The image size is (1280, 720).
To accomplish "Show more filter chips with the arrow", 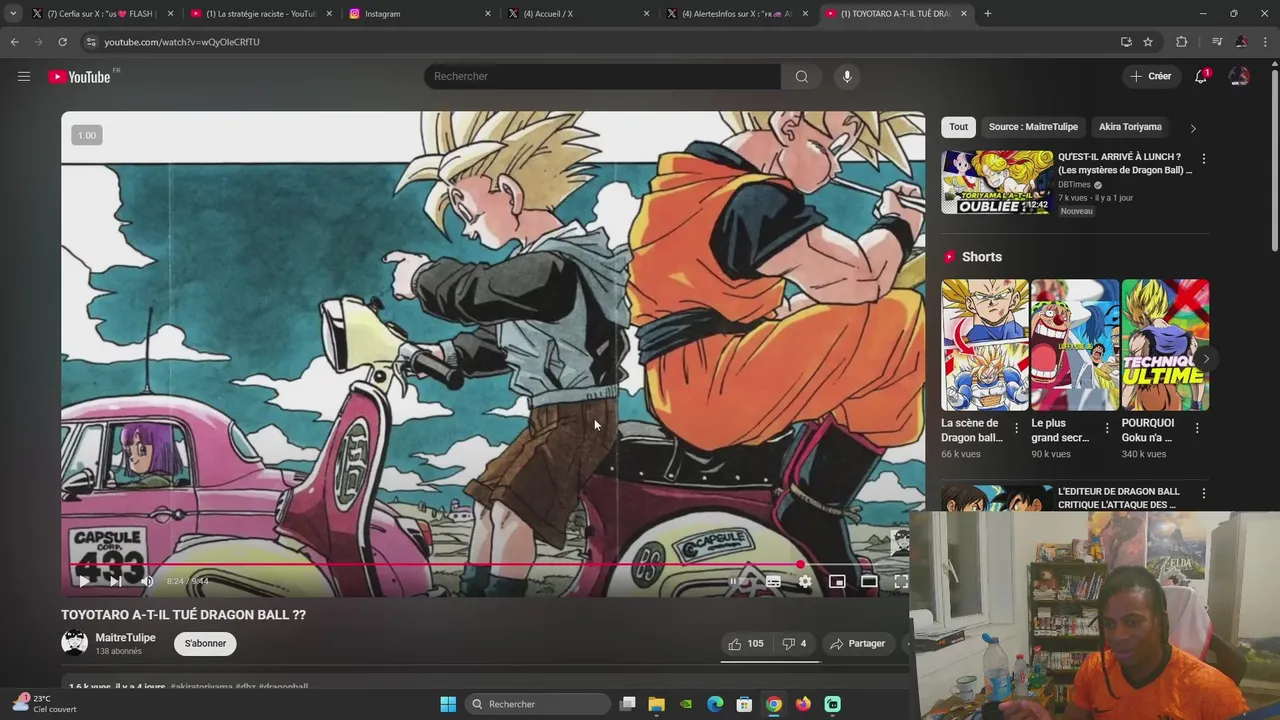I will click(1192, 128).
